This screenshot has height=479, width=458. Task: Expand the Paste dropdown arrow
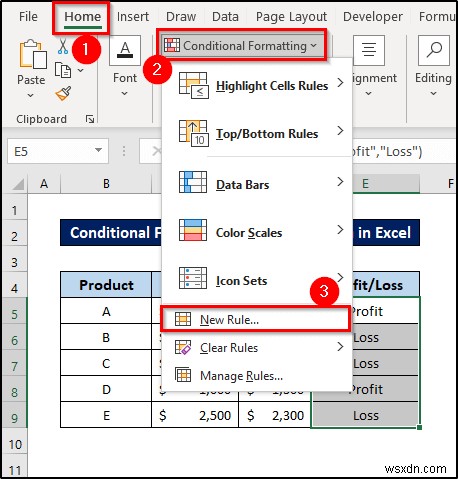(x=30, y=95)
